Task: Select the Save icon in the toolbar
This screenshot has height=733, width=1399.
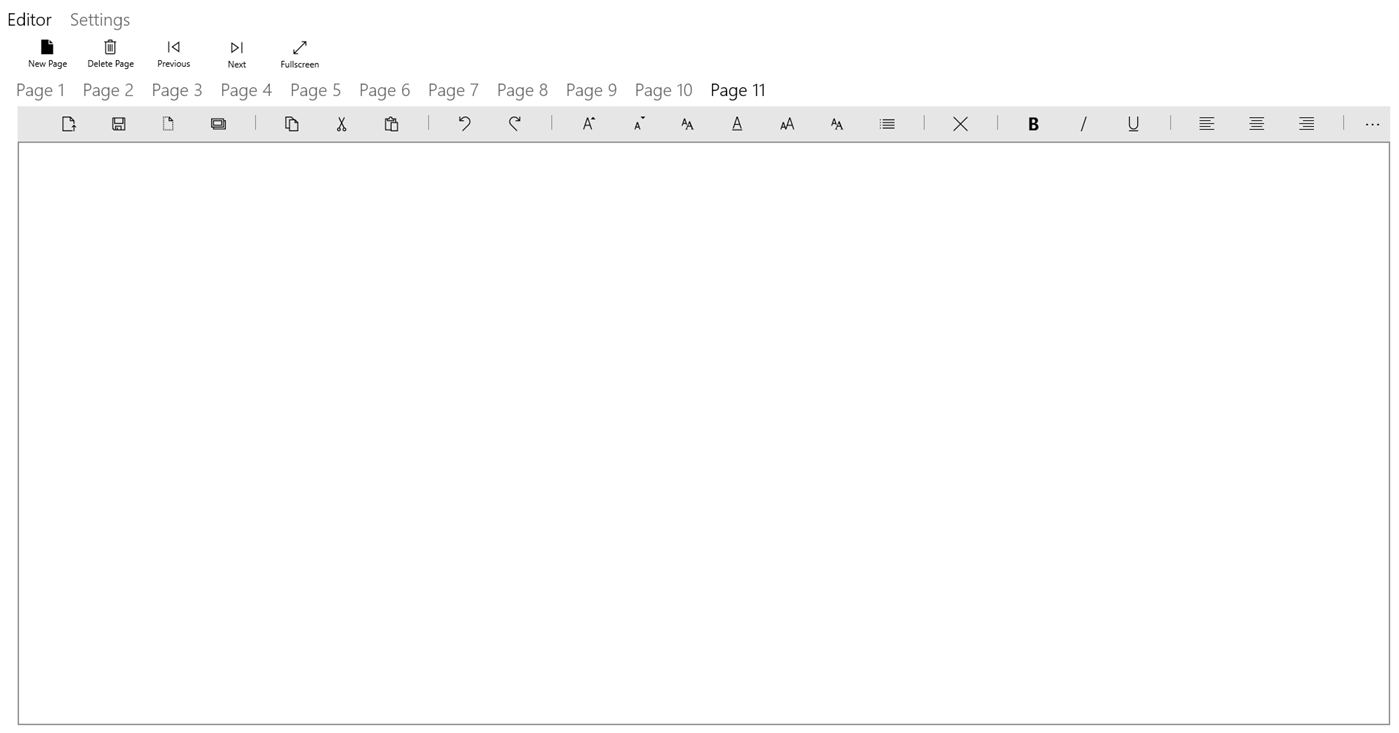Action: [118, 123]
